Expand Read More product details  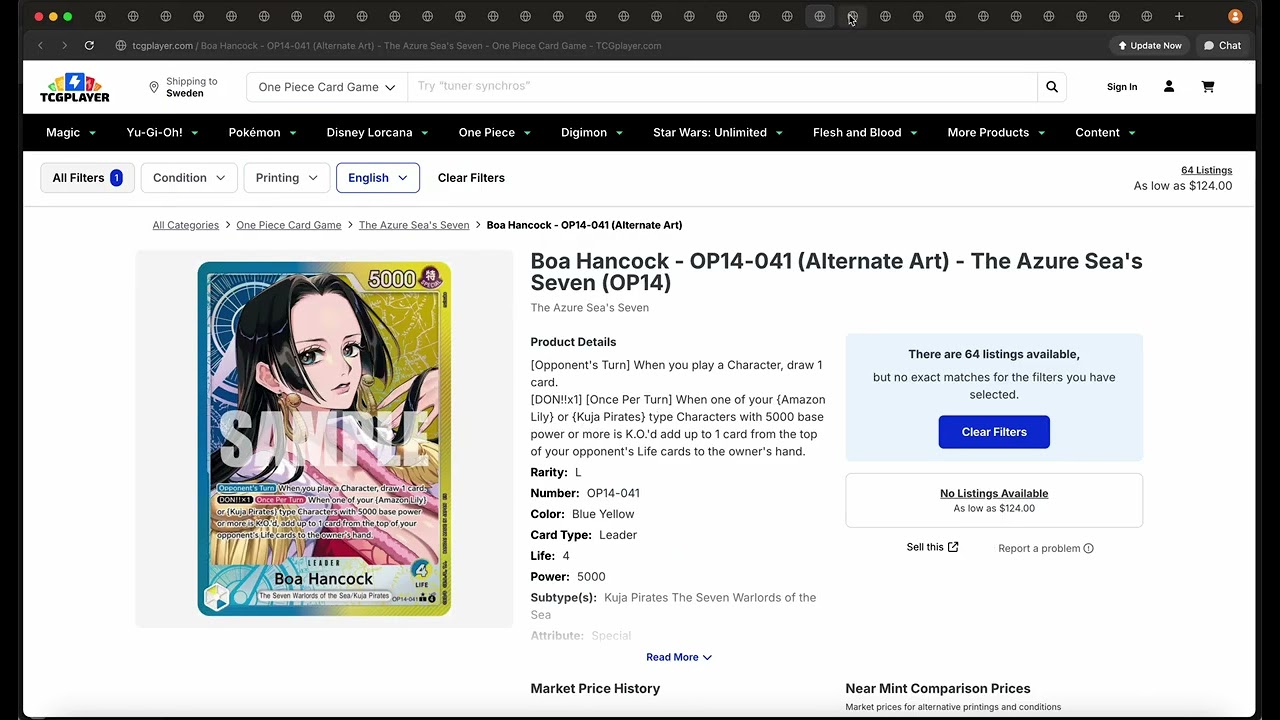pos(679,657)
